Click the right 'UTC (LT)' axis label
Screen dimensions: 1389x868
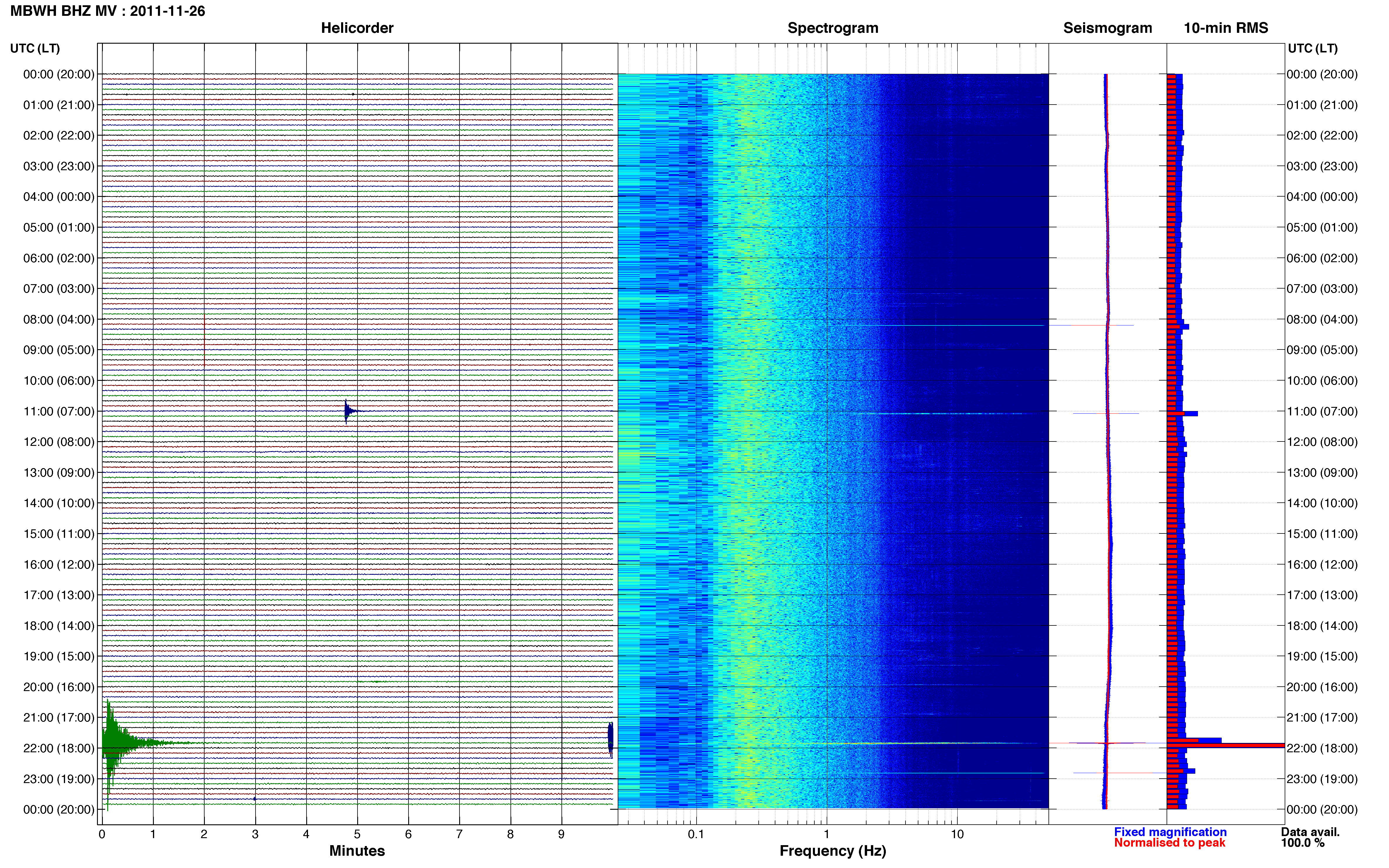(x=1313, y=48)
